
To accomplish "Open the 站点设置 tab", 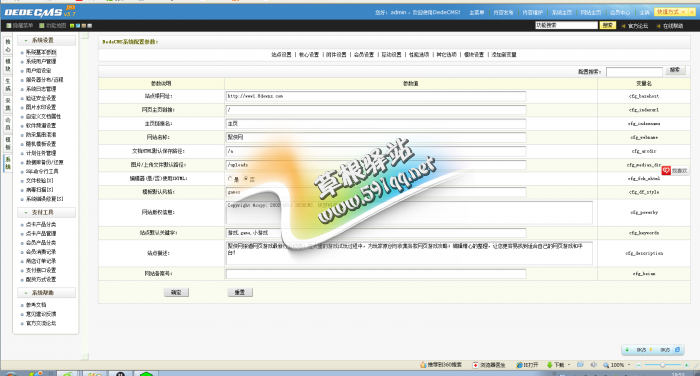I will [281, 54].
